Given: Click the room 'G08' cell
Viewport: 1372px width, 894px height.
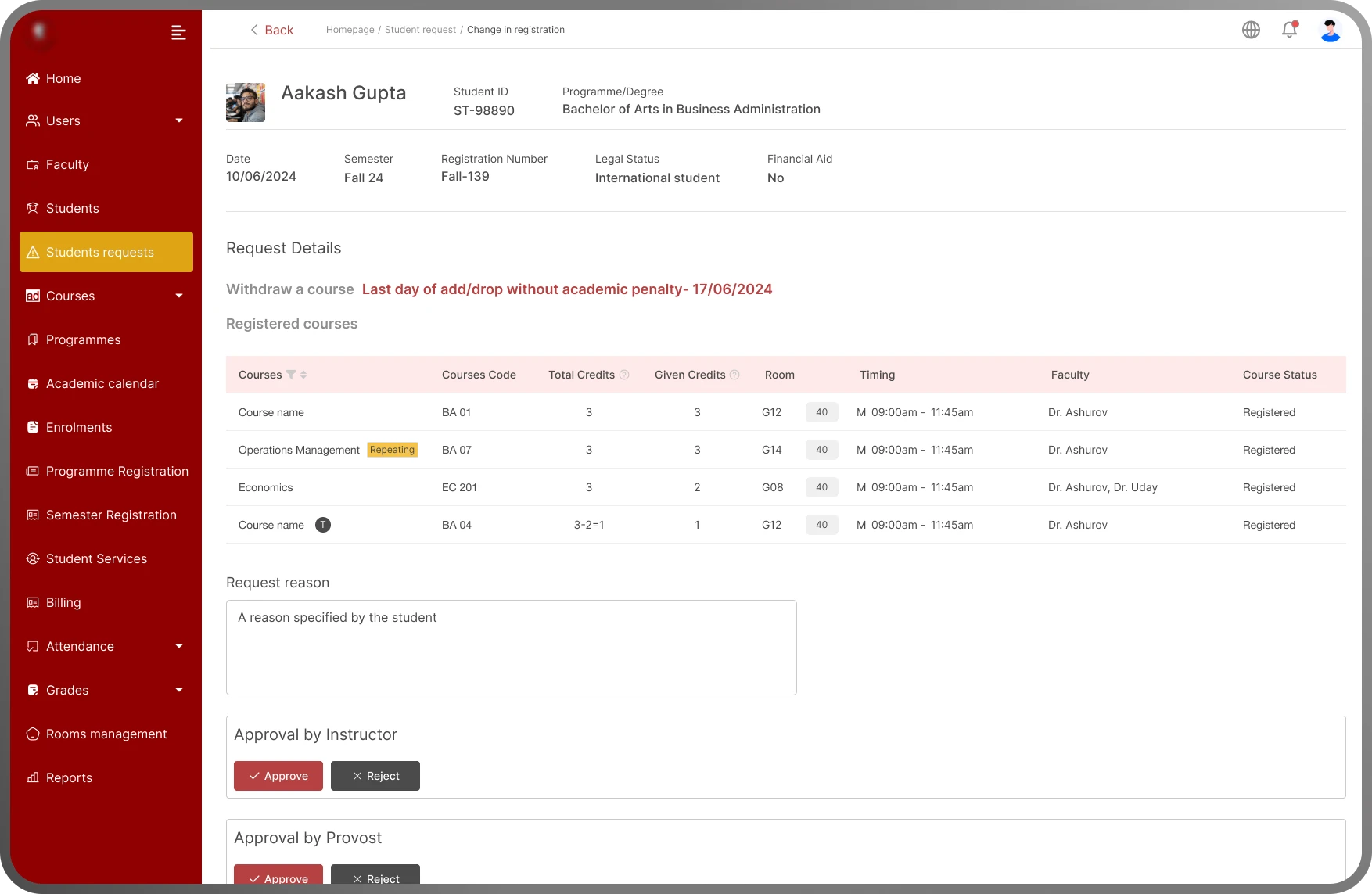Looking at the screenshot, I should (x=773, y=487).
